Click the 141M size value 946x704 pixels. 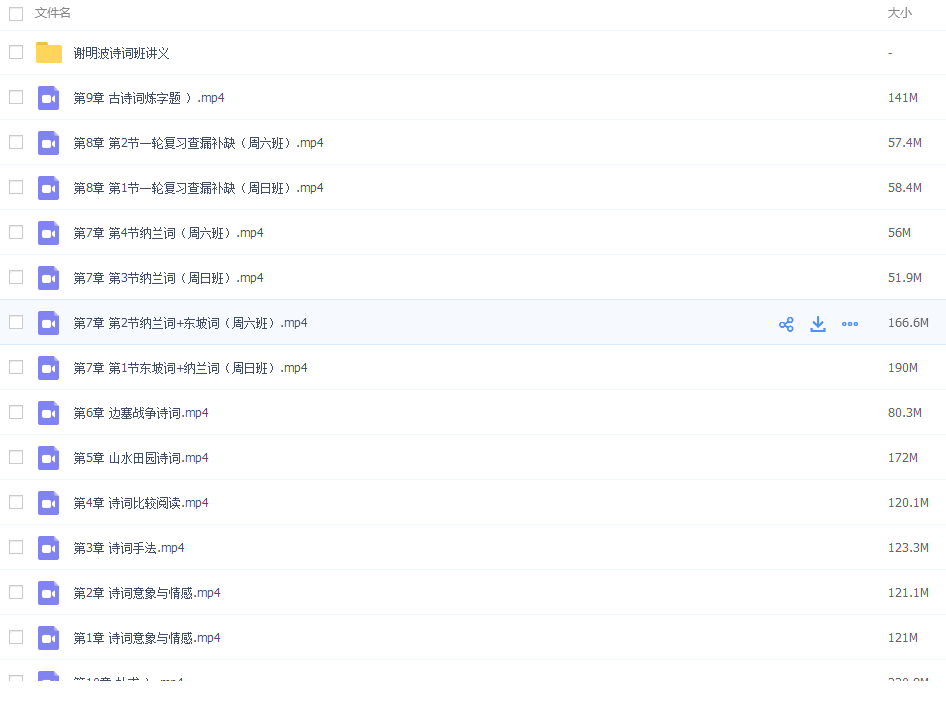[903, 98]
